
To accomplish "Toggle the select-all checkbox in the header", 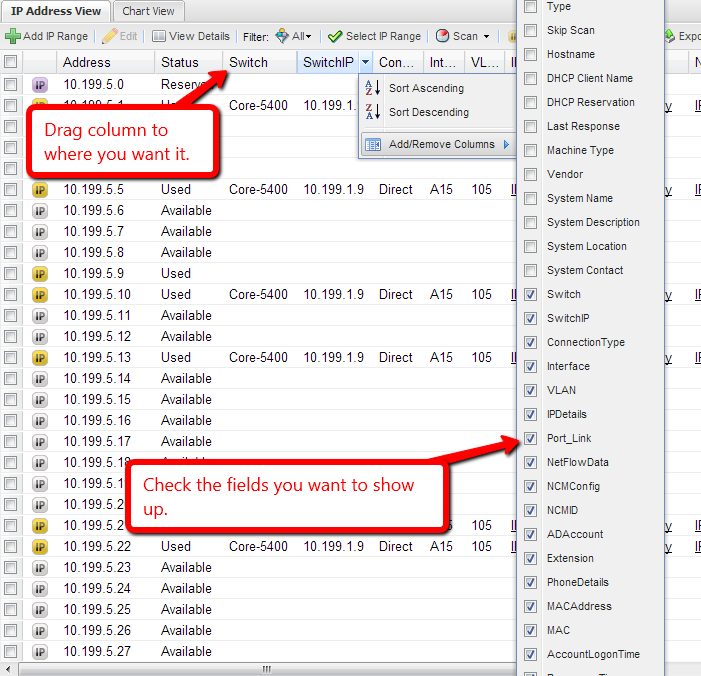I will (10, 62).
